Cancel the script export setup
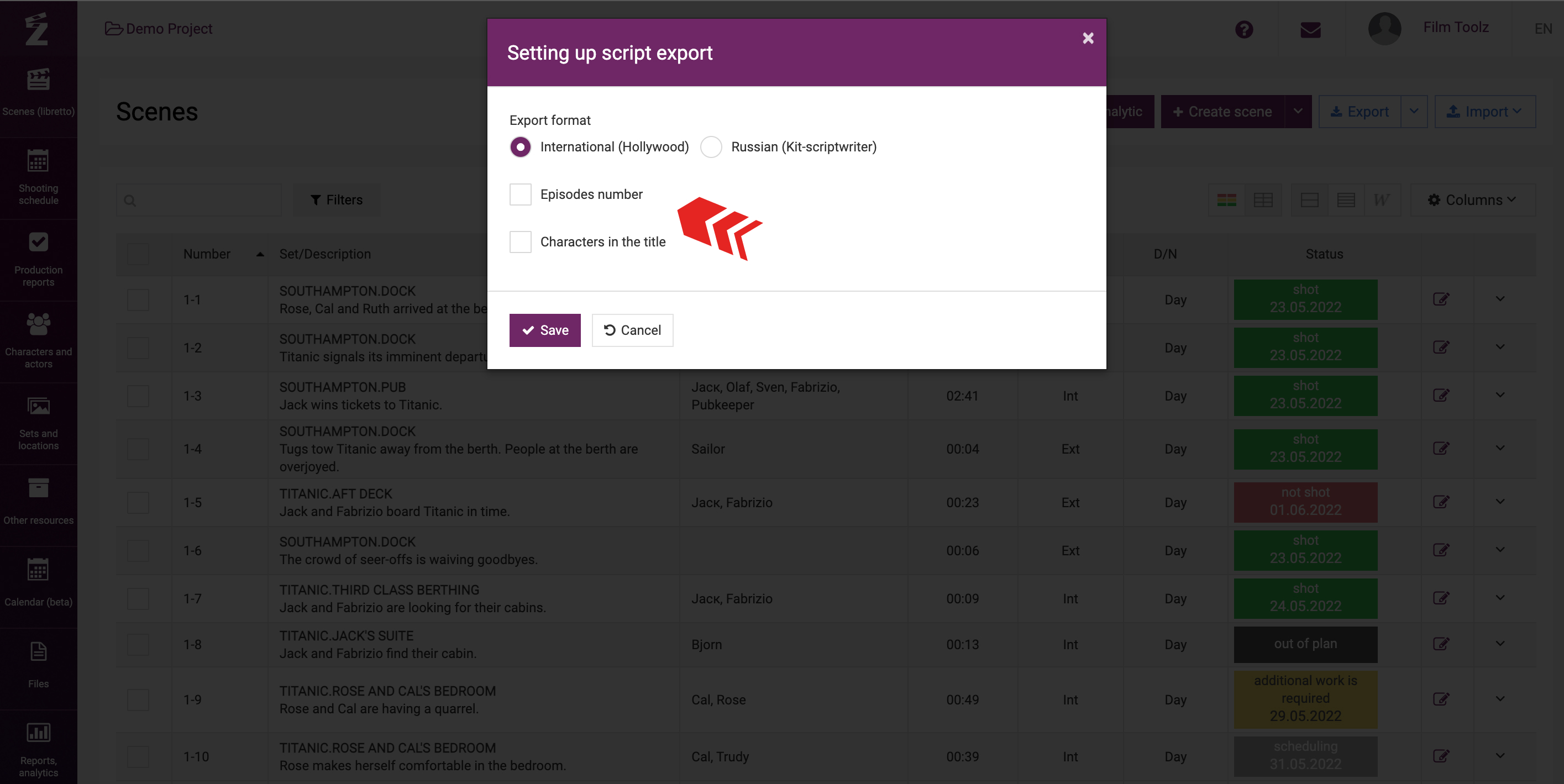Screen dimensions: 1564x784 pyautogui.click(x=632, y=330)
